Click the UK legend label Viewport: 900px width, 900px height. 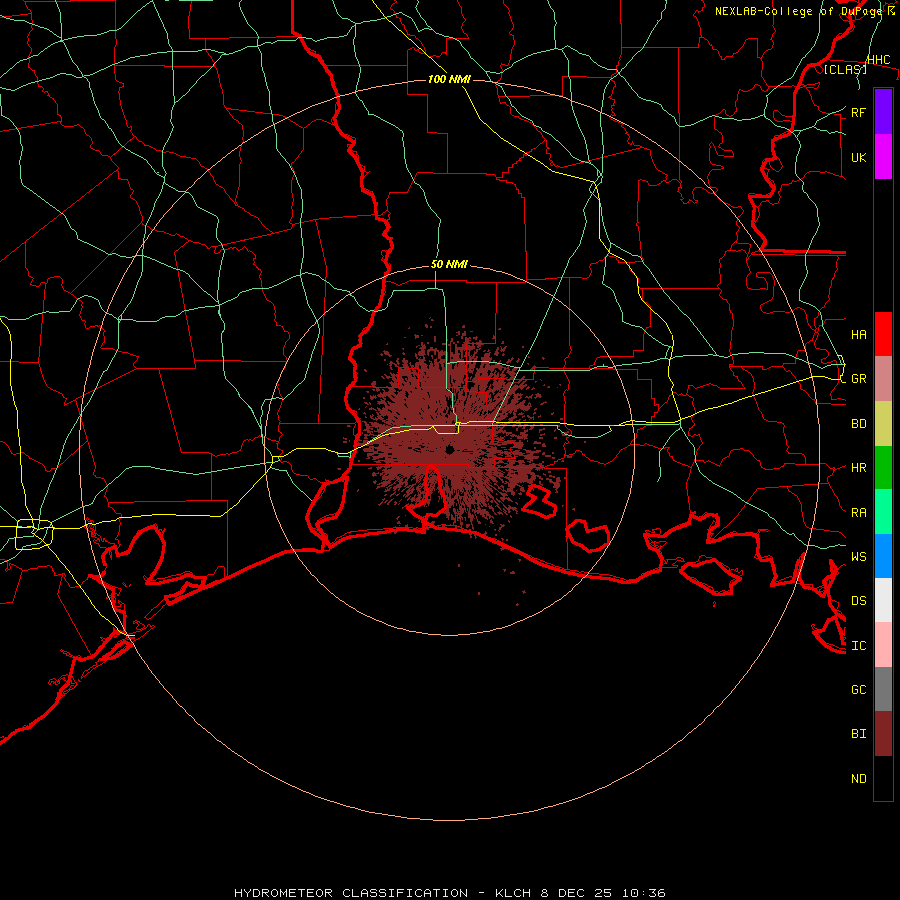point(858,157)
